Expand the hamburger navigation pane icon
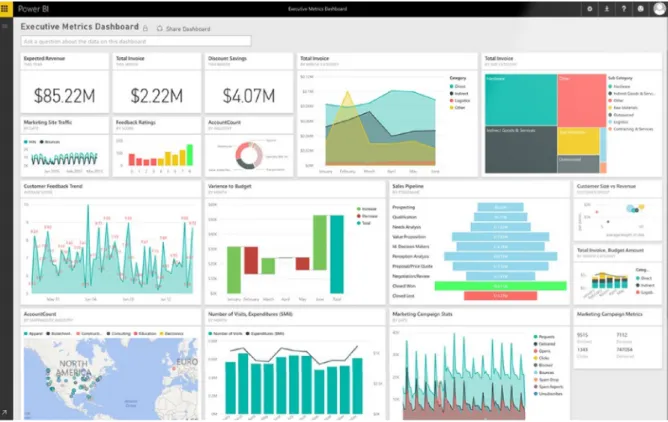Screen dimensions: 668x422 coord(5,26)
